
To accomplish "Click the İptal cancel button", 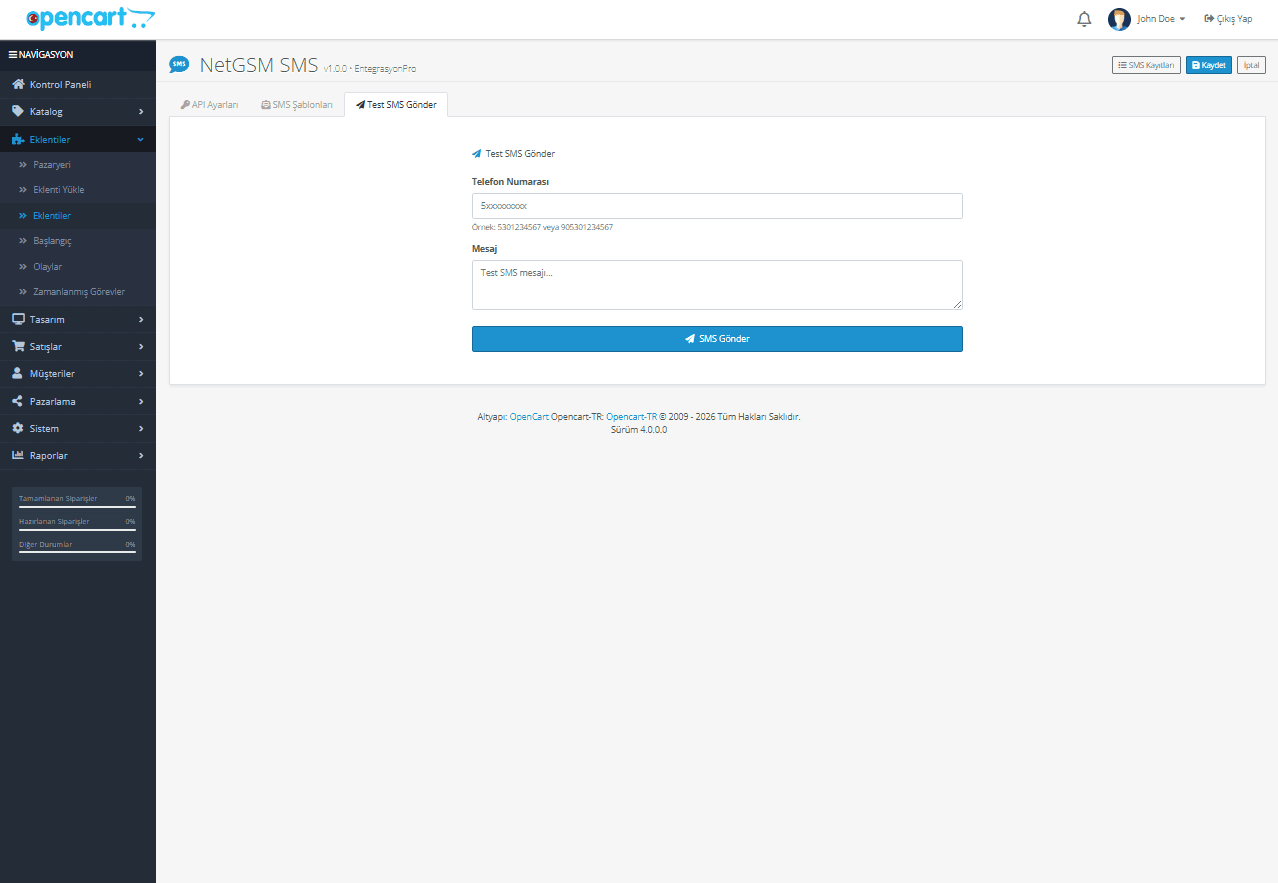I will pos(1251,65).
